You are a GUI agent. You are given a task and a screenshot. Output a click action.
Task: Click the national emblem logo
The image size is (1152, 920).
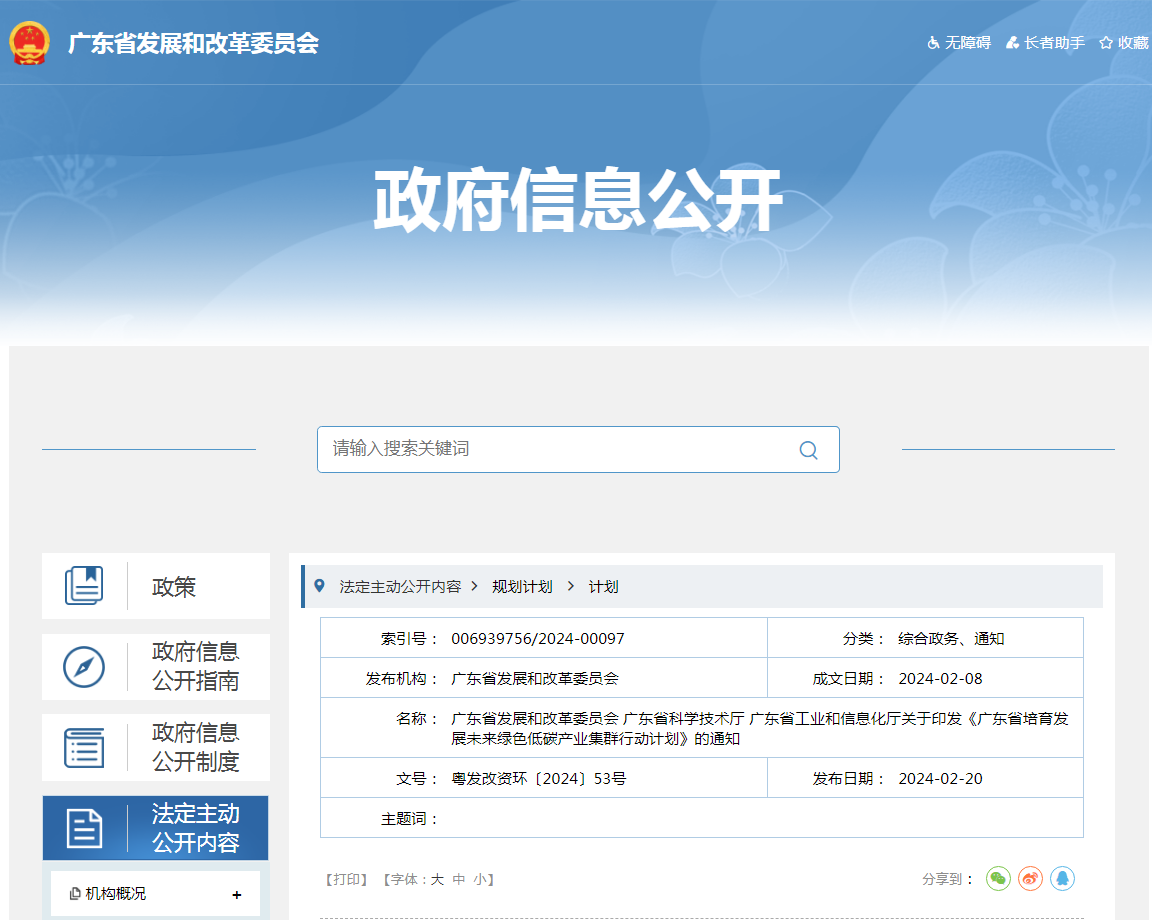29,43
